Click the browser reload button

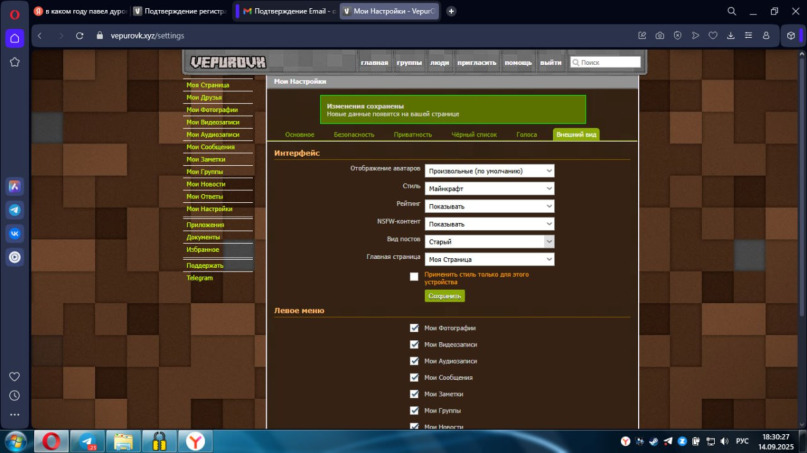tap(81, 35)
